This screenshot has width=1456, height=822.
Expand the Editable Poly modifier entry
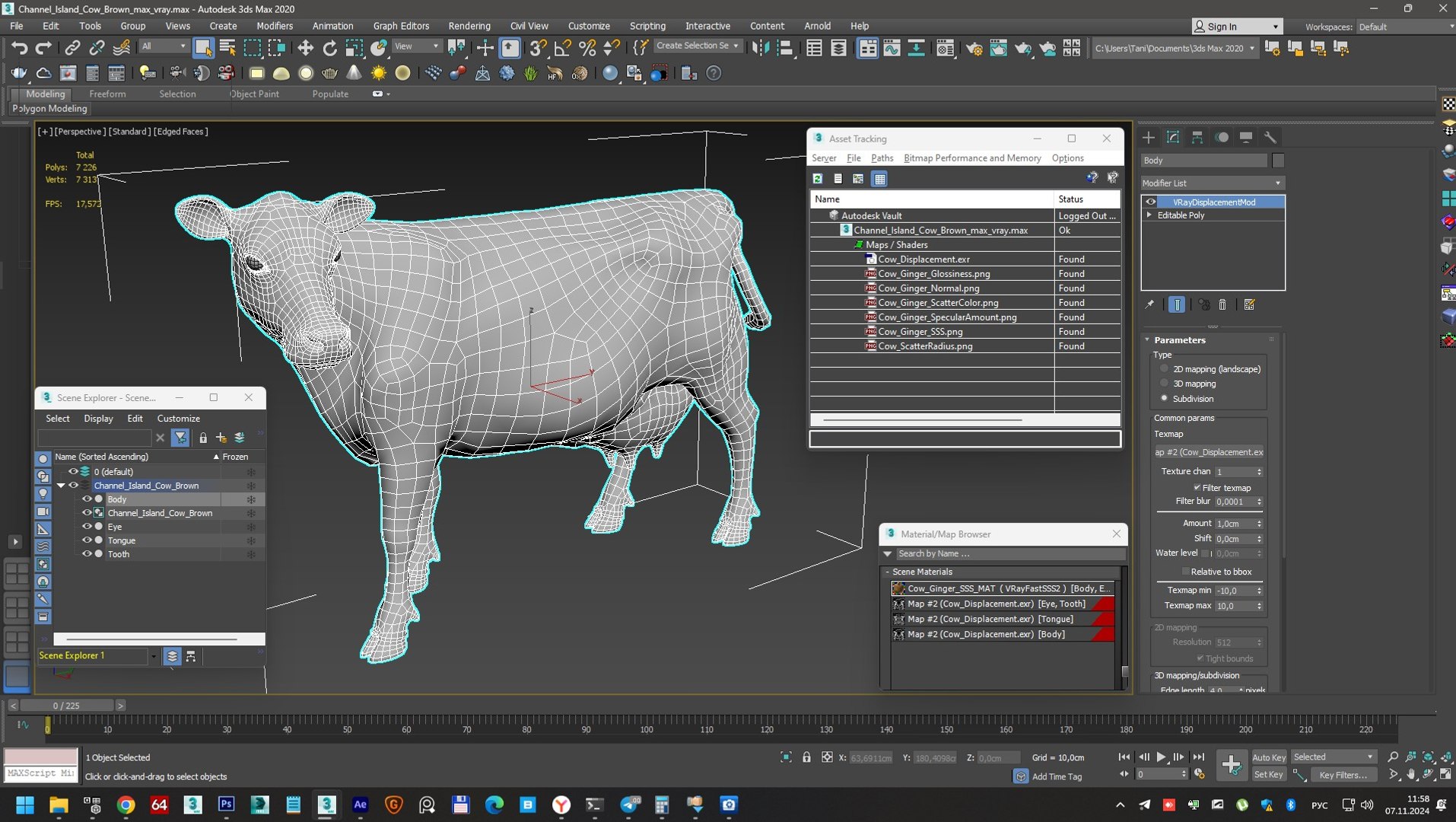1149,215
